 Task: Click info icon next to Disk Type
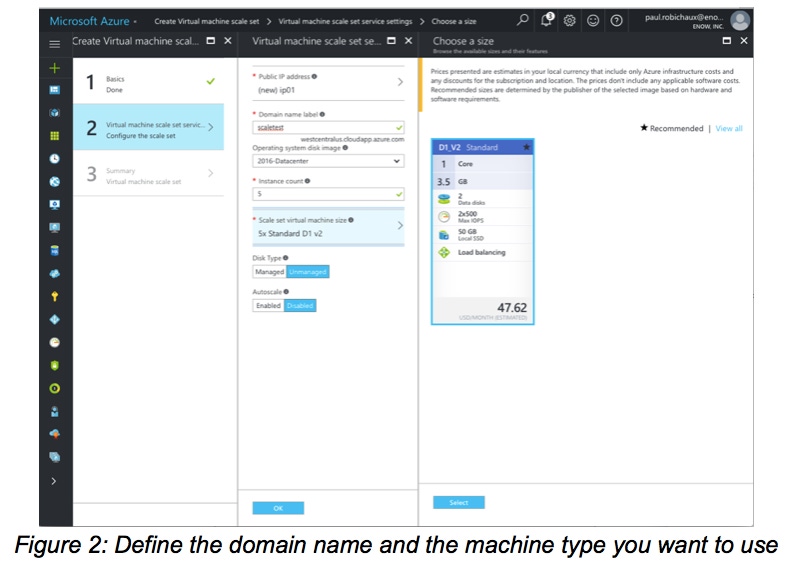coord(286,258)
